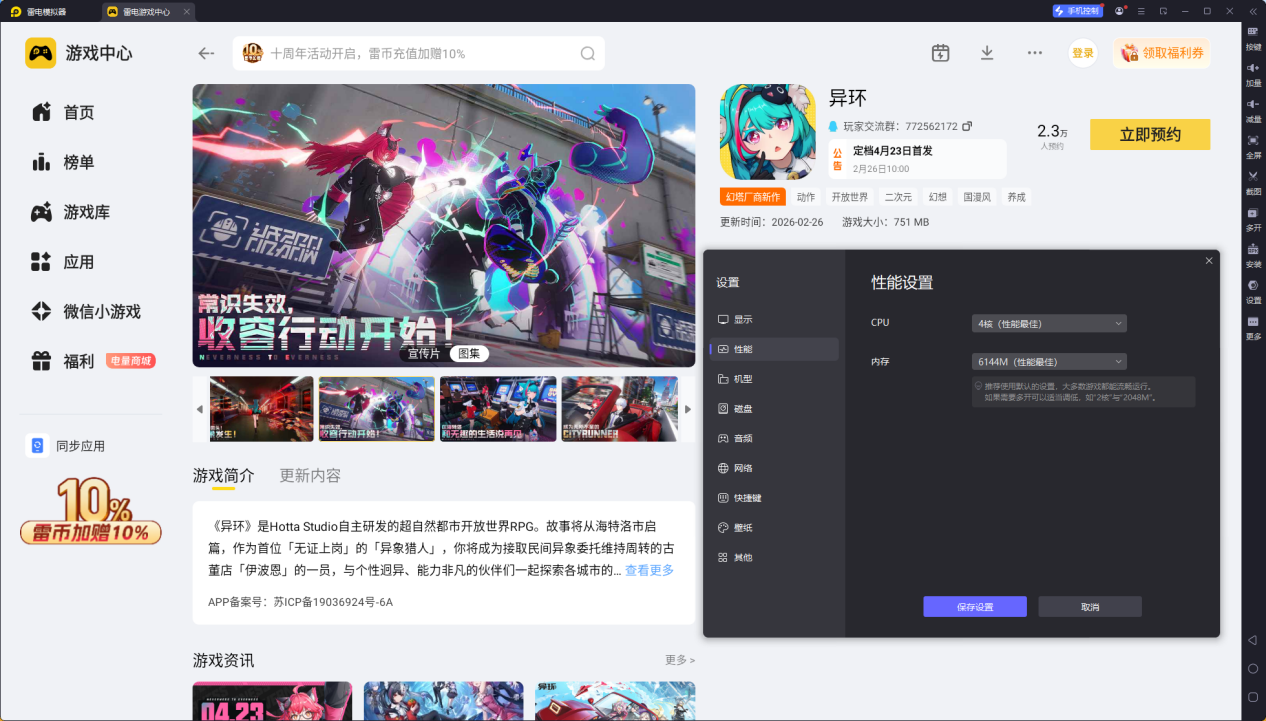Collapse the right sidebar with double-chevron icon
The height and width of the screenshot is (721, 1266).
1253,11
